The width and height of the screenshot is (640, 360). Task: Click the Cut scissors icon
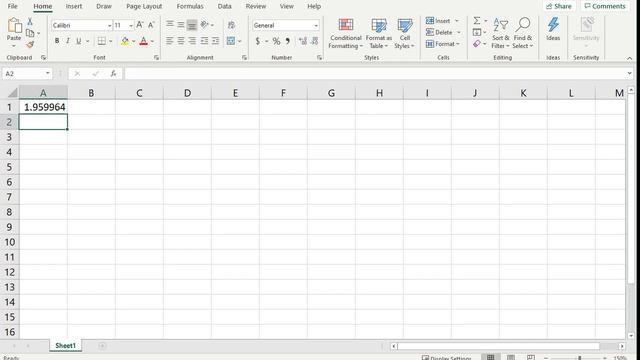coord(30,22)
